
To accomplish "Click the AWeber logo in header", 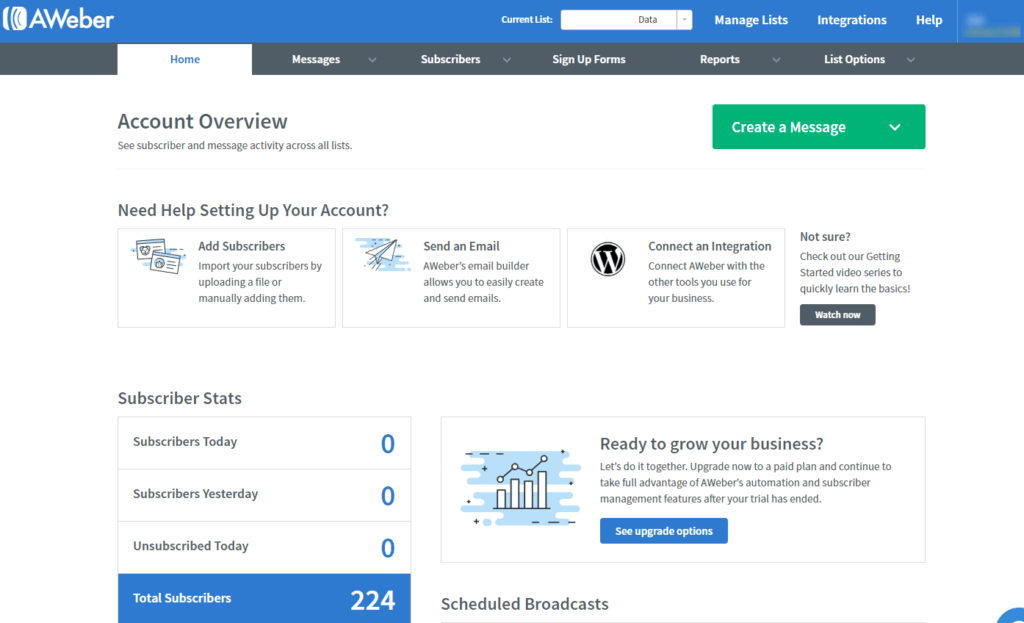I will (x=58, y=20).
